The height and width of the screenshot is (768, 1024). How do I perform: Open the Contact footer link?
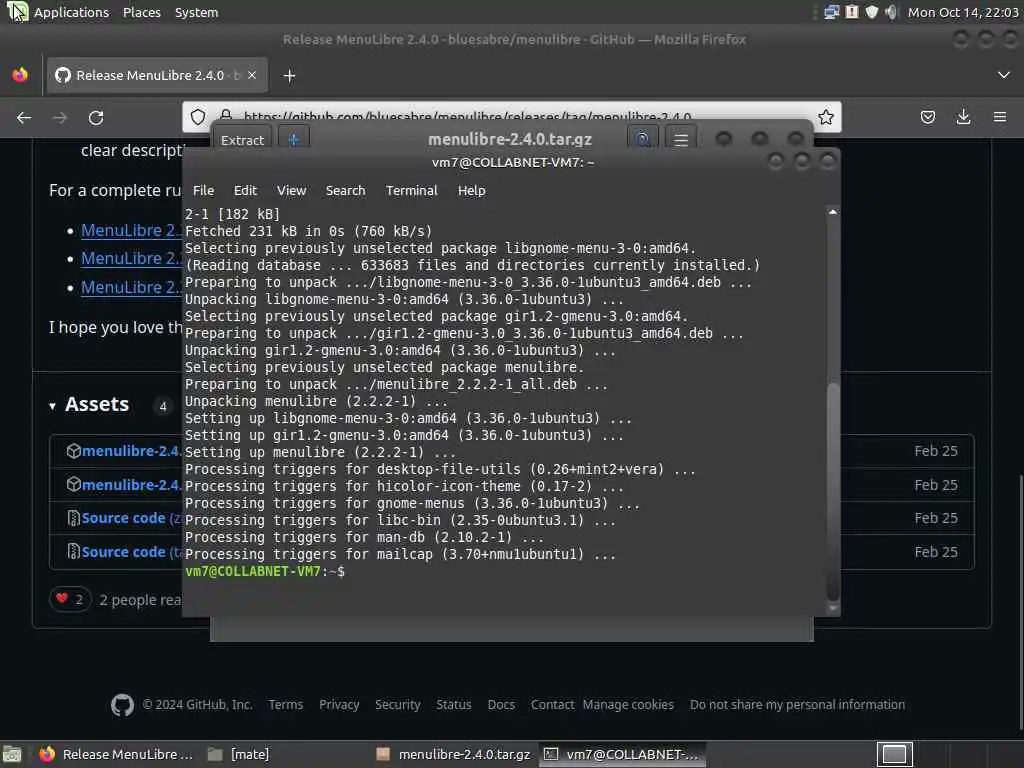point(552,705)
